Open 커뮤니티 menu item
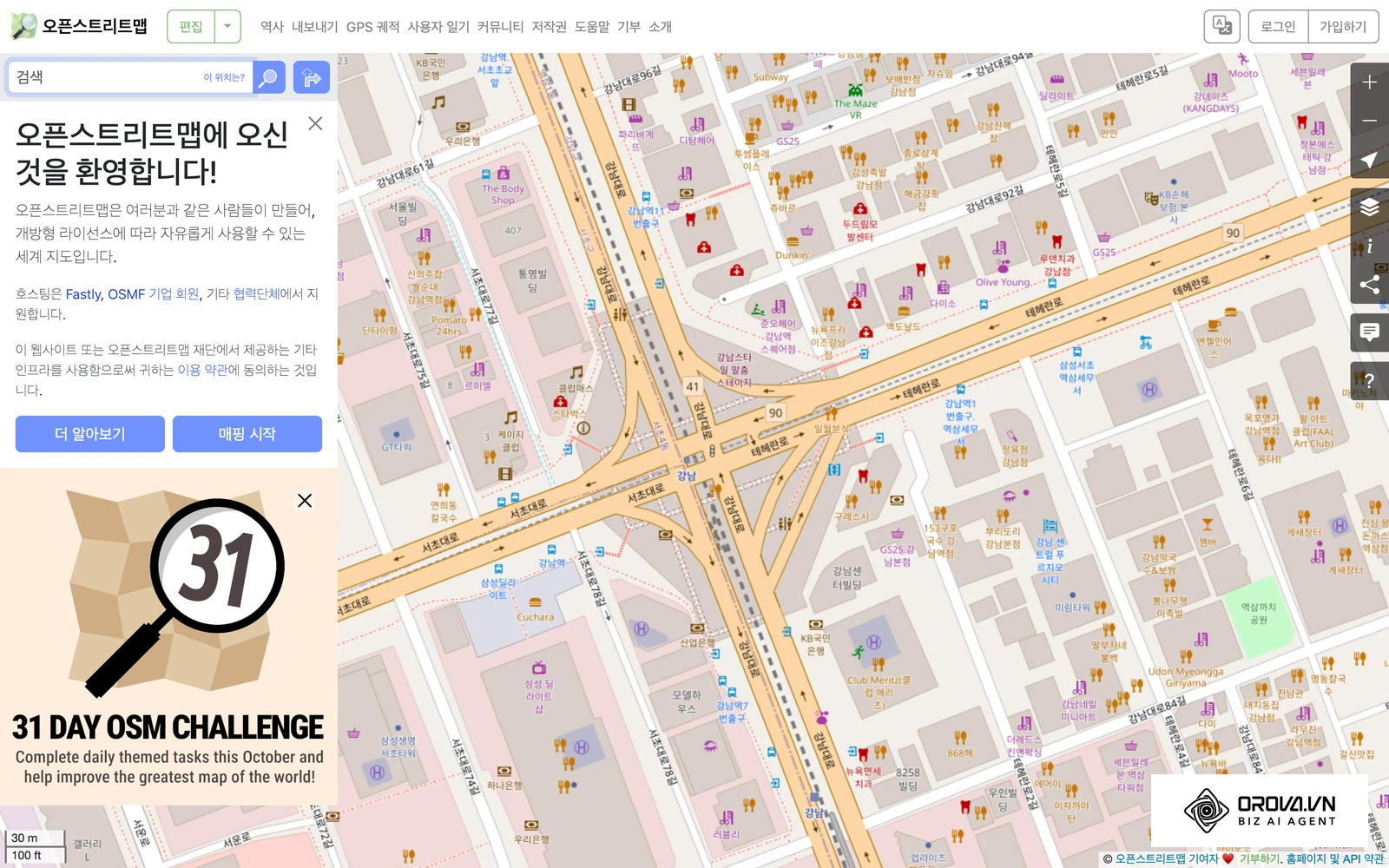Screen dimensions: 1389x868 point(500,27)
